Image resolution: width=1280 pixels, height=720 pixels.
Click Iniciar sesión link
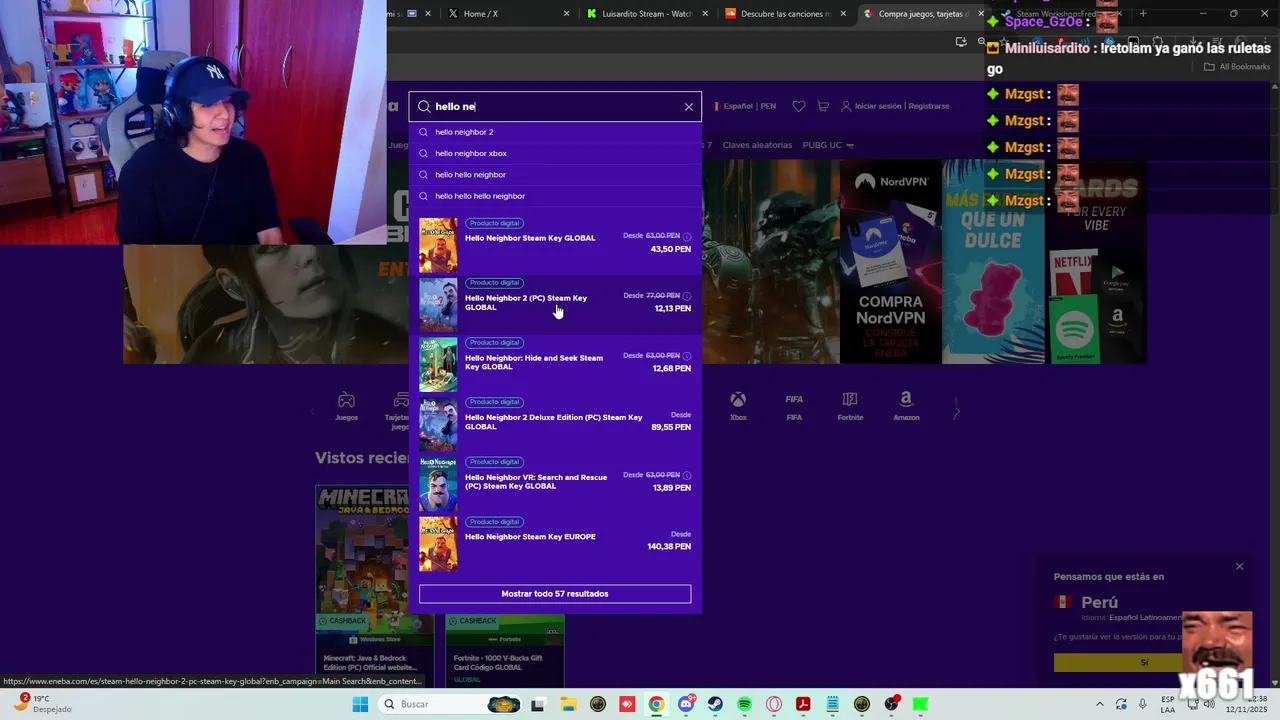[x=877, y=106]
